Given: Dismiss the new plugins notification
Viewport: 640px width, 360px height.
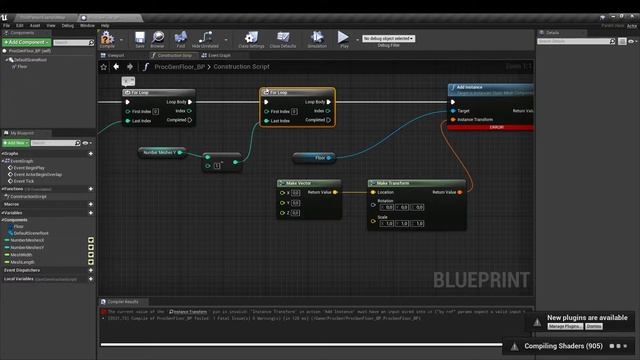Looking at the screenshot, I should point(594,327).
